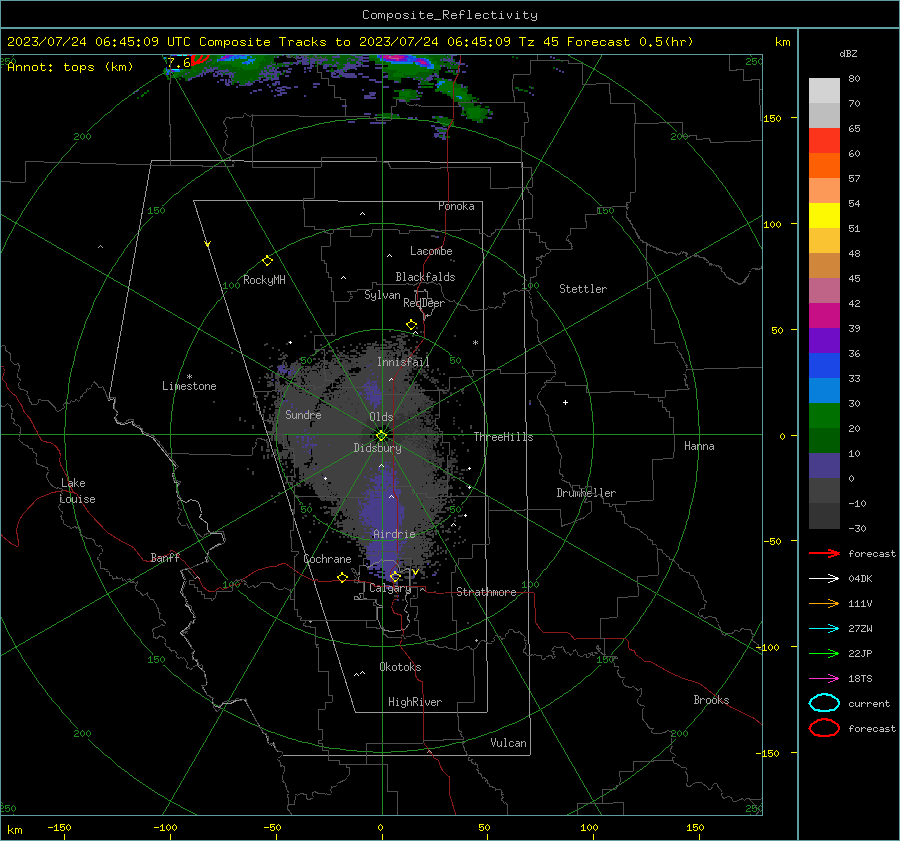Click the Sylvan label
This screenshot has height=841, width=900.
pyautogui.click(x=382, y=295)
